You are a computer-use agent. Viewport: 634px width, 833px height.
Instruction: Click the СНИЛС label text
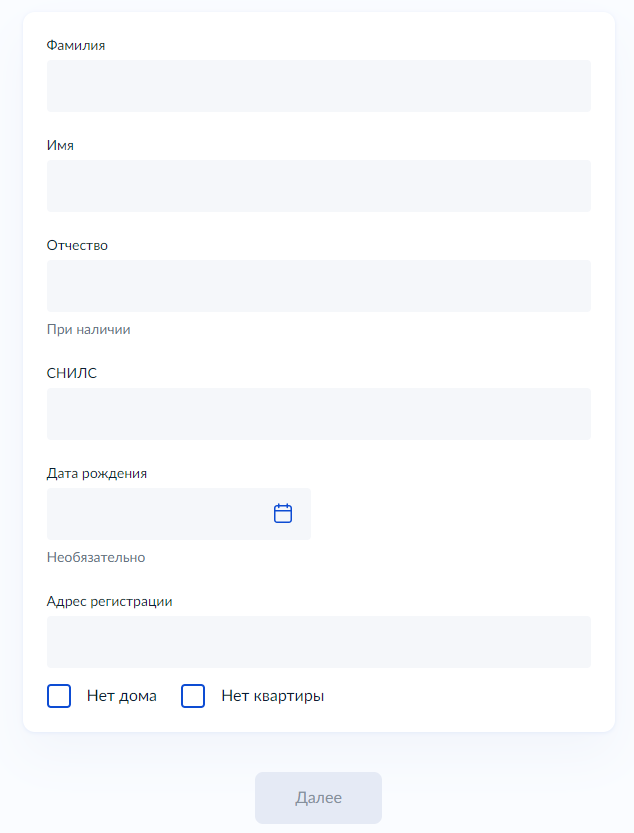[72, 373]
